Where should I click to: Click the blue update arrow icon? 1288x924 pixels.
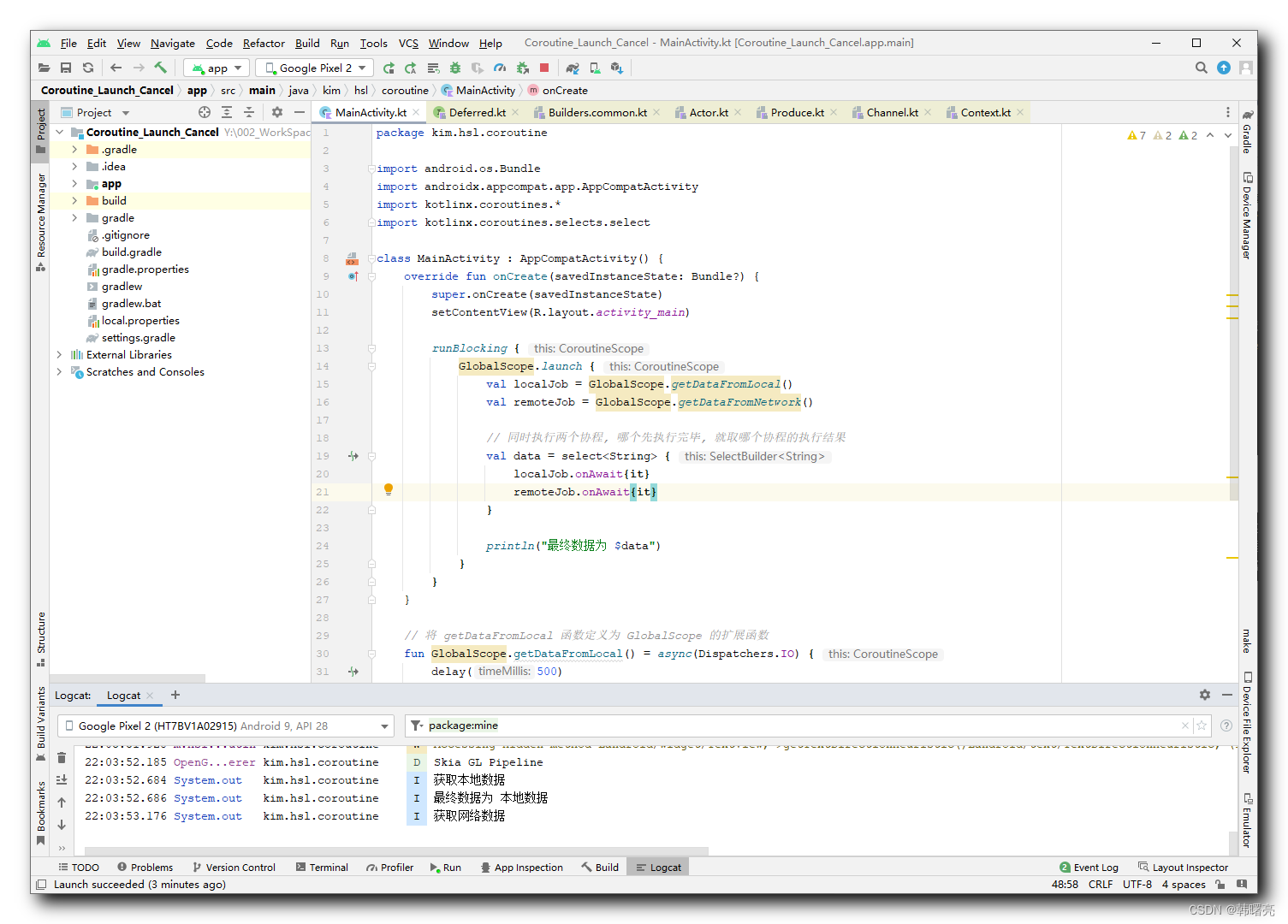click(1224, 68)
